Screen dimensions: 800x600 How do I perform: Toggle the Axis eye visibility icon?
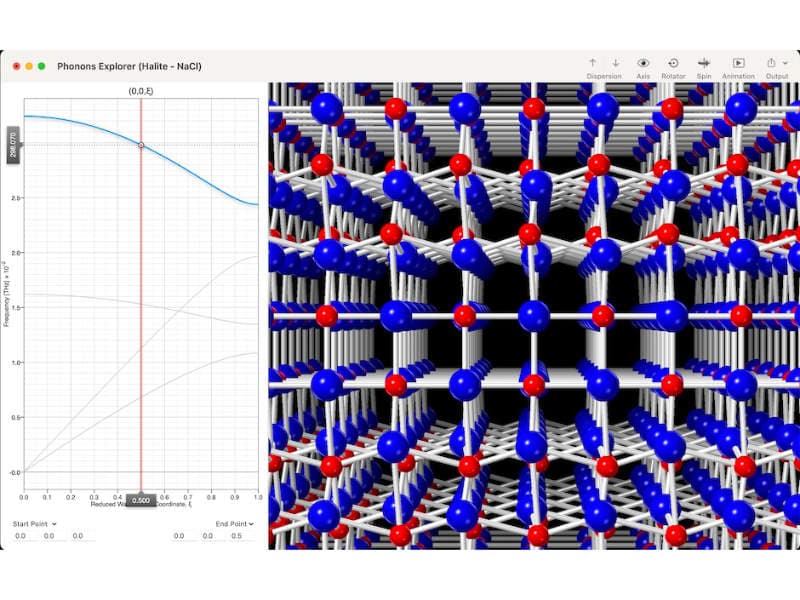pos(643,63)
